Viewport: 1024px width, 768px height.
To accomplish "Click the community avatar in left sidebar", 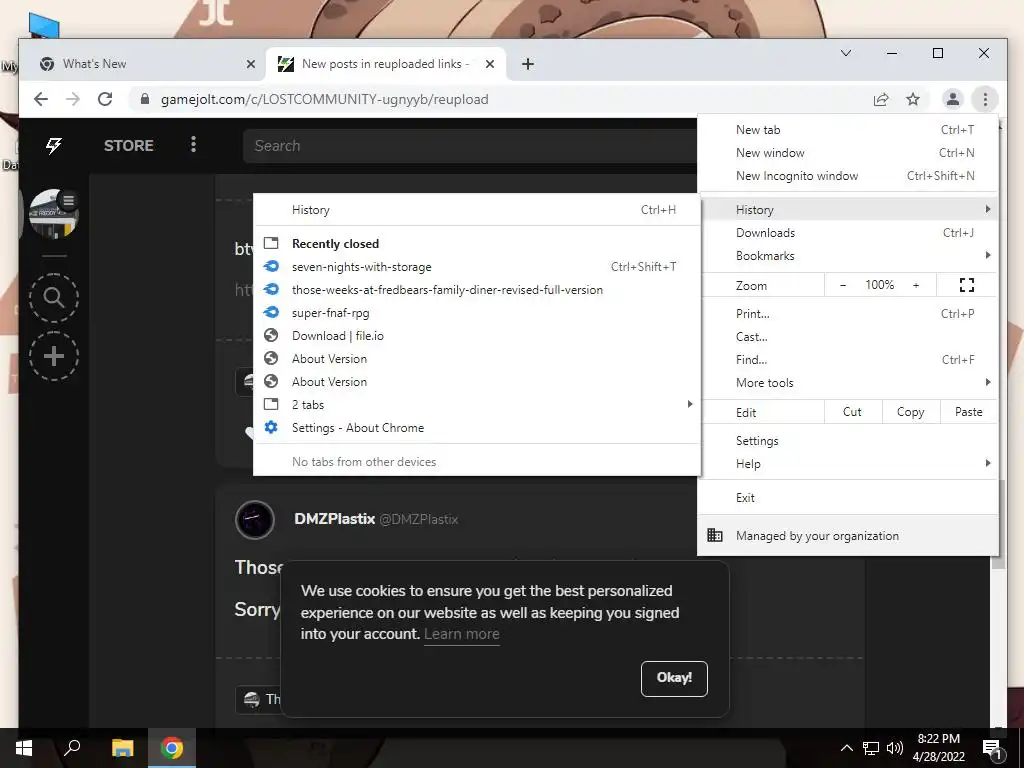I will click(54, 214).
